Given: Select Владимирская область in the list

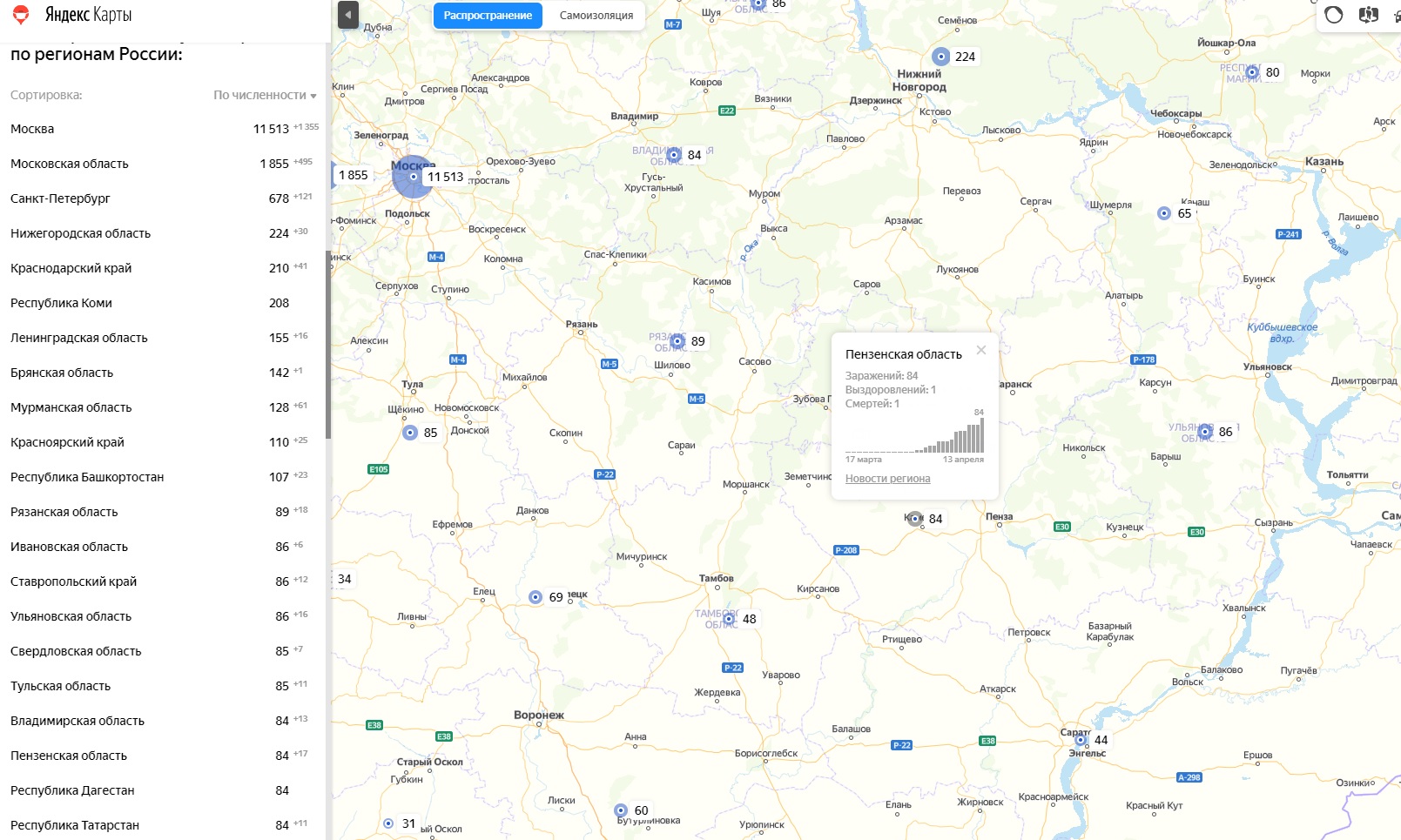Looking at the screenshot, I should point(164,721).
